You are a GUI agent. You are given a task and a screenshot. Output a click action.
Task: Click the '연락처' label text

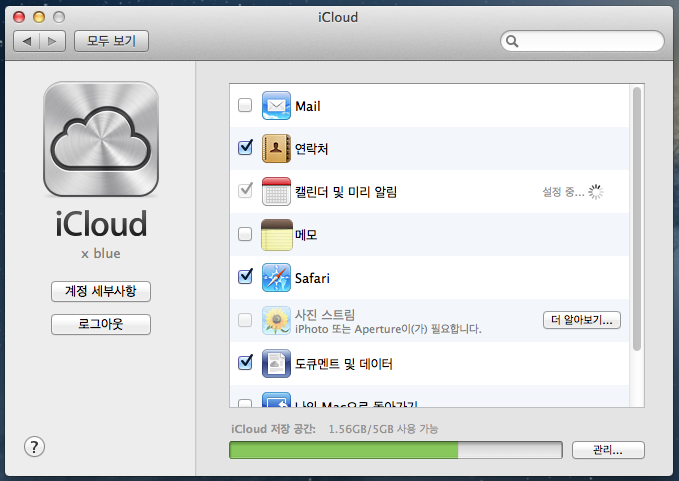click(311, 149)
